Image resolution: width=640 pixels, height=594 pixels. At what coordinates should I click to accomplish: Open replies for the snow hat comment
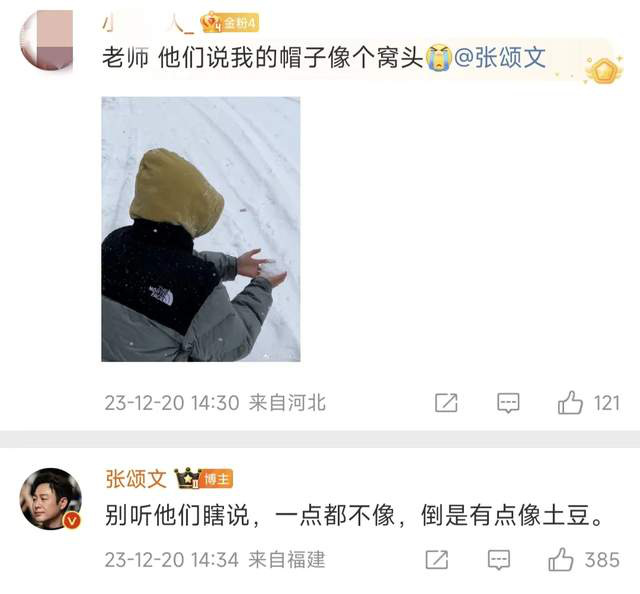click(x=508, y=403)
